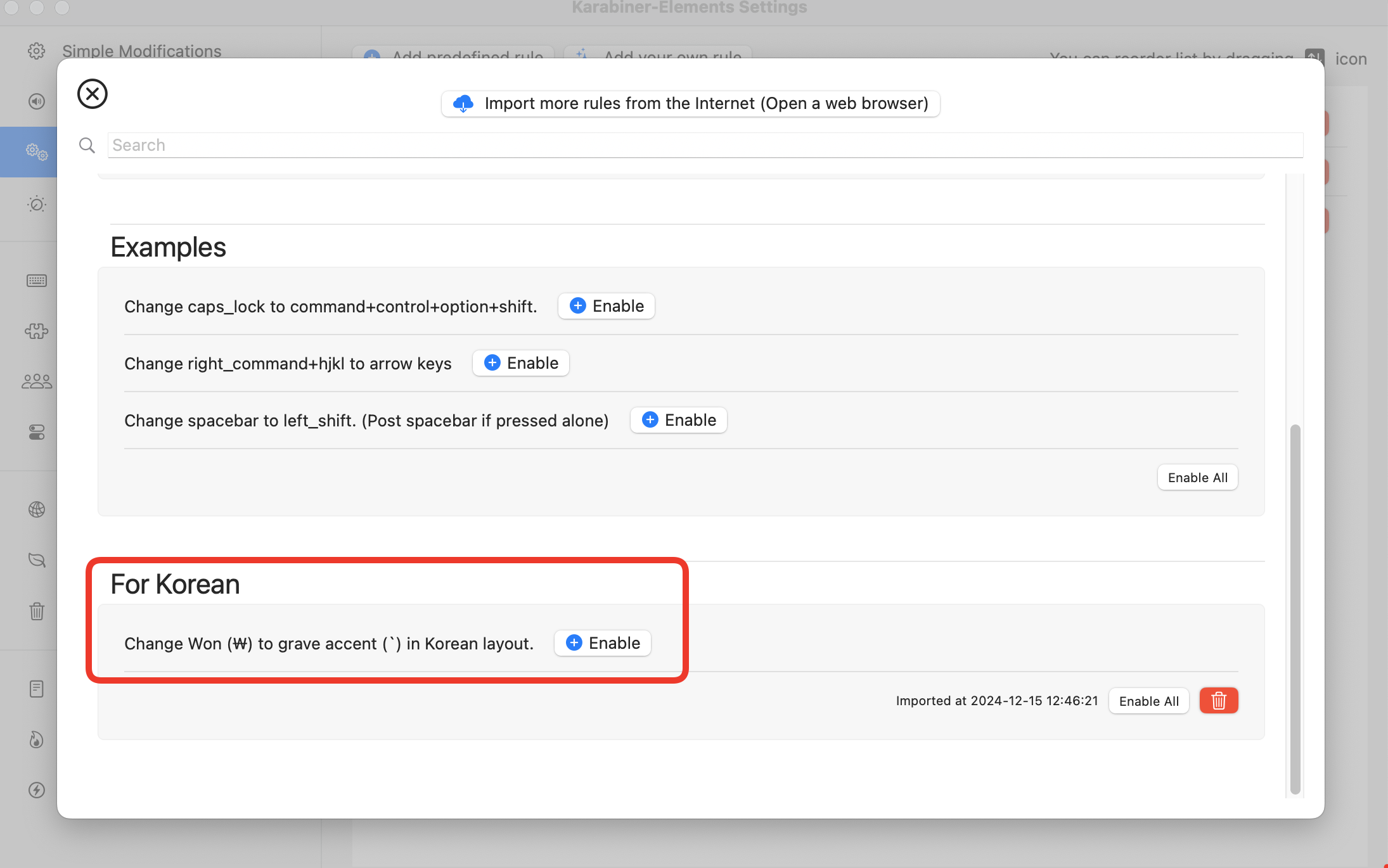
Task: Delete imported For Korean rules with trash icon
Action: (x=1218, y=701)
